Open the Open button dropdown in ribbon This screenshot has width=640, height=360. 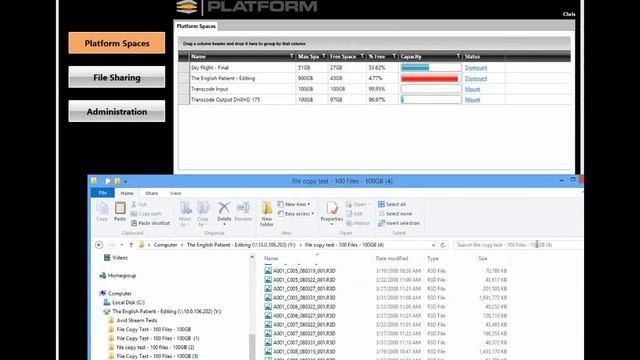click(358, 204)
